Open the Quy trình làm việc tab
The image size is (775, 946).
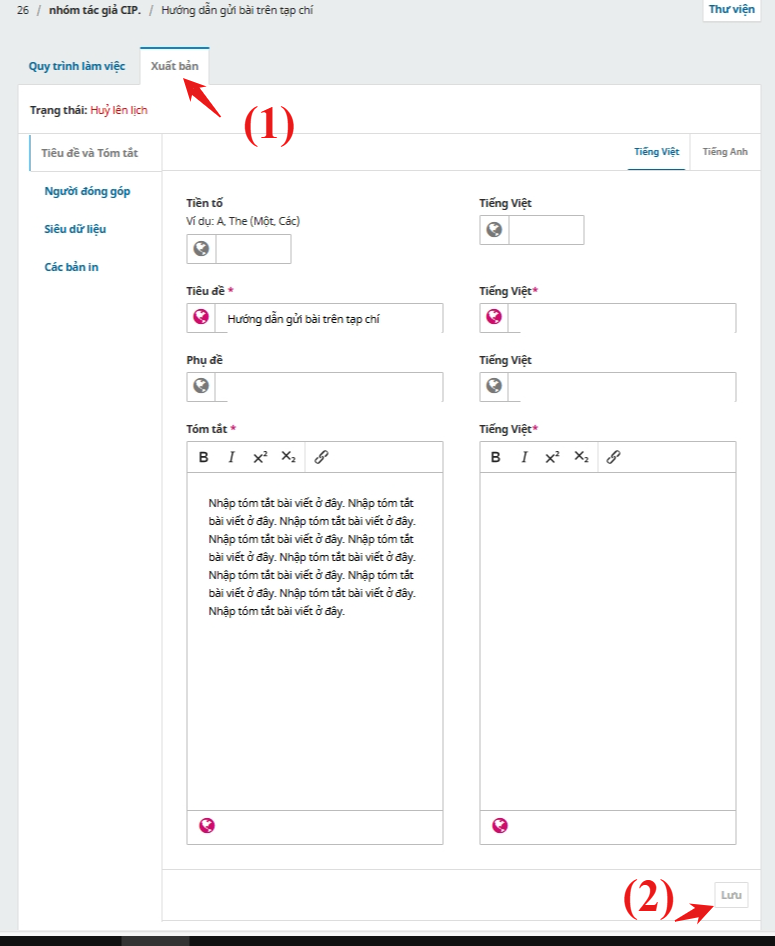point(77,66)
